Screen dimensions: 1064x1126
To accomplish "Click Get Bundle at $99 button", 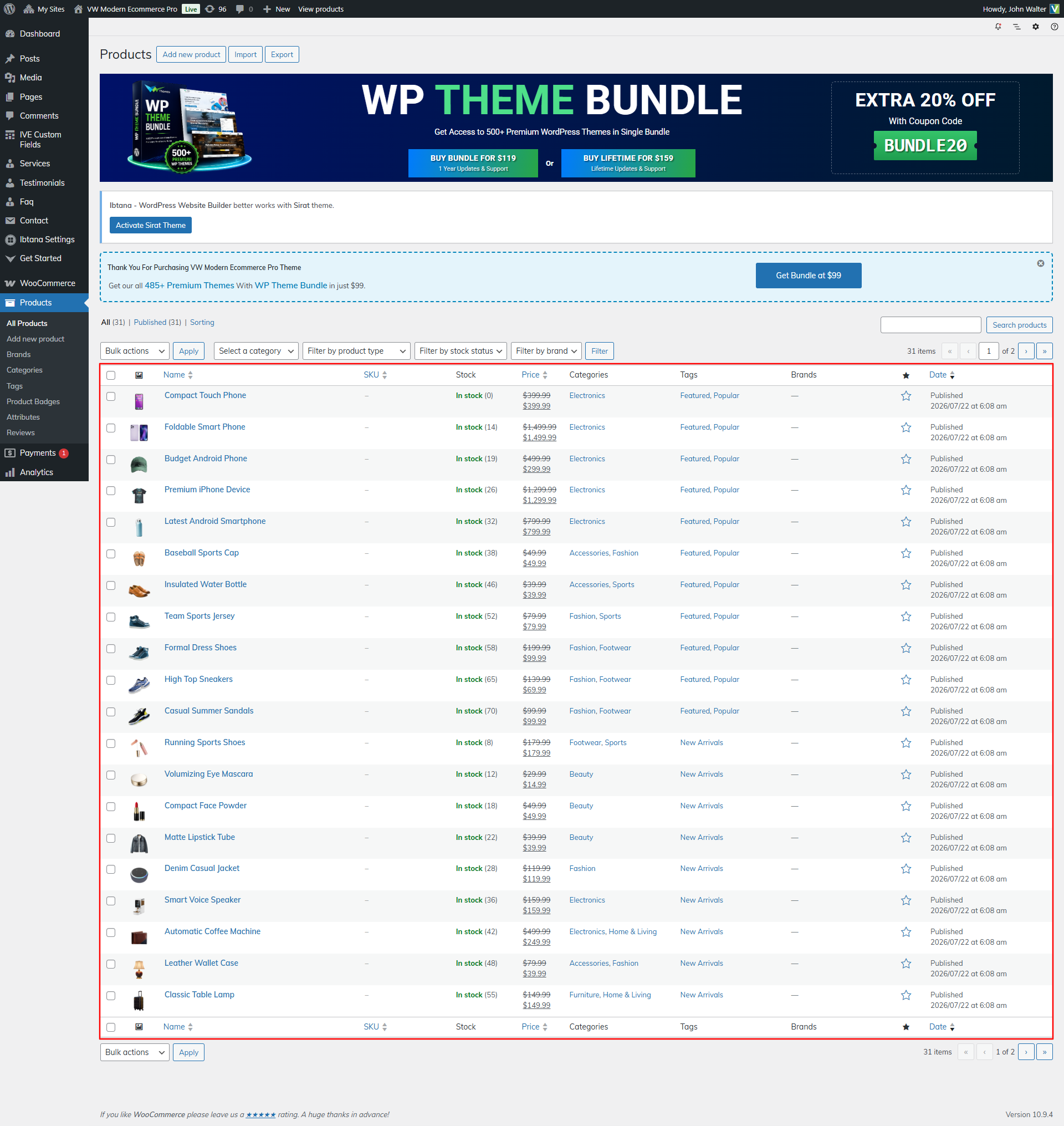I will (808, 275).
